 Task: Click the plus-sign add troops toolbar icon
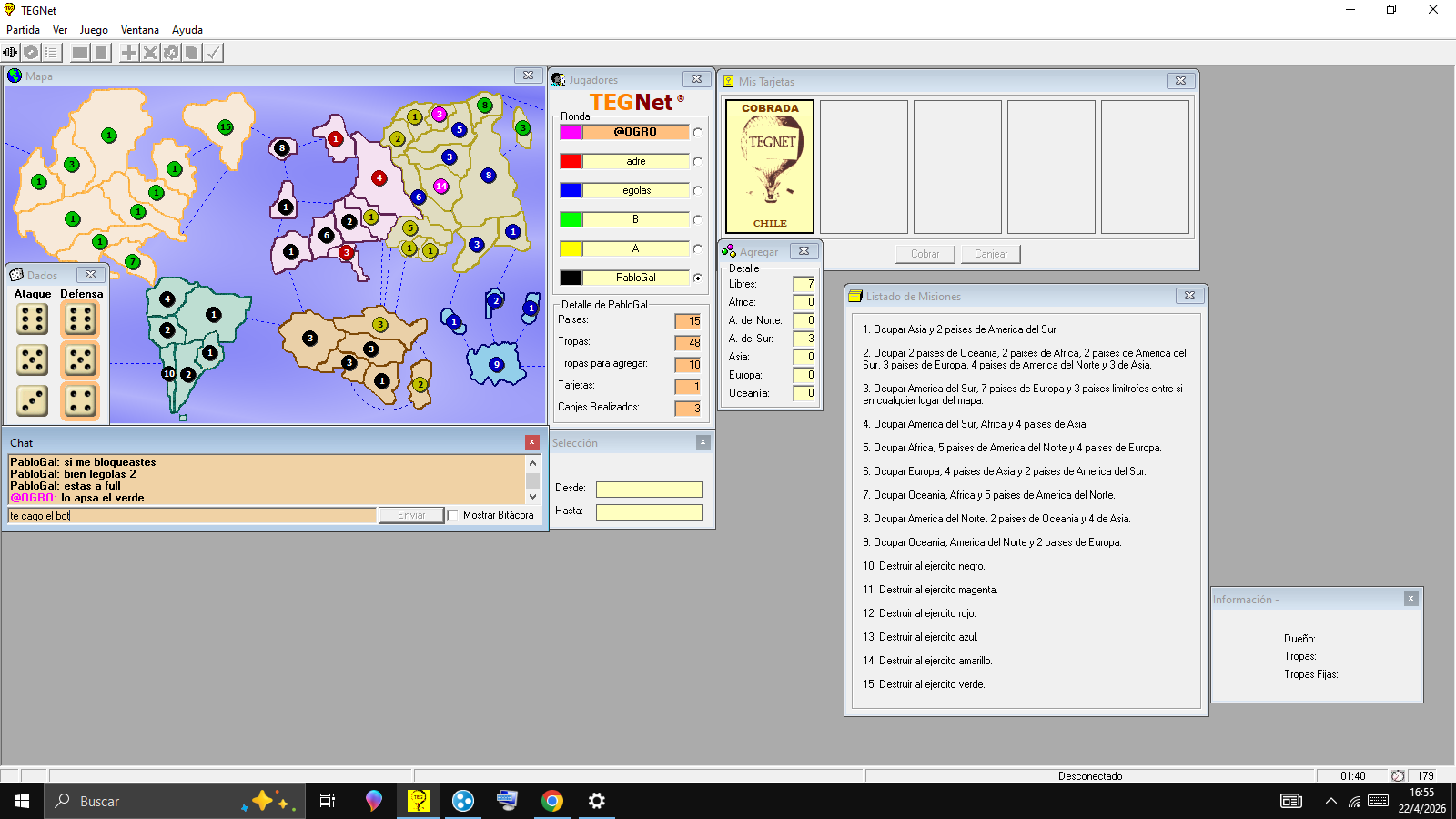coord(129,53)
